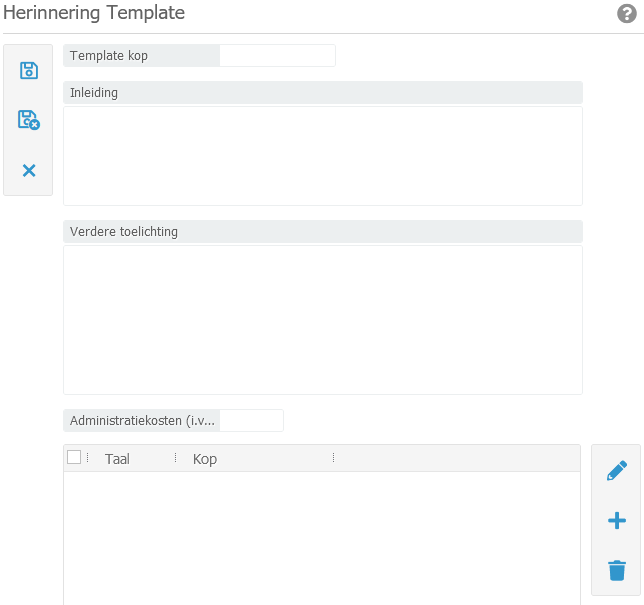
Task: Sort by the Taal column header
Action: tap(117, 459)
